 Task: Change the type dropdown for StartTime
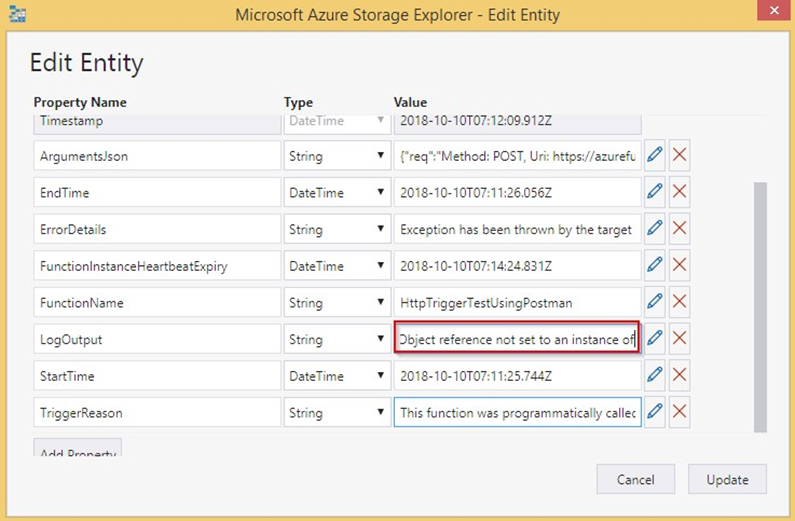pyautogui.click(x=336, y=376)
